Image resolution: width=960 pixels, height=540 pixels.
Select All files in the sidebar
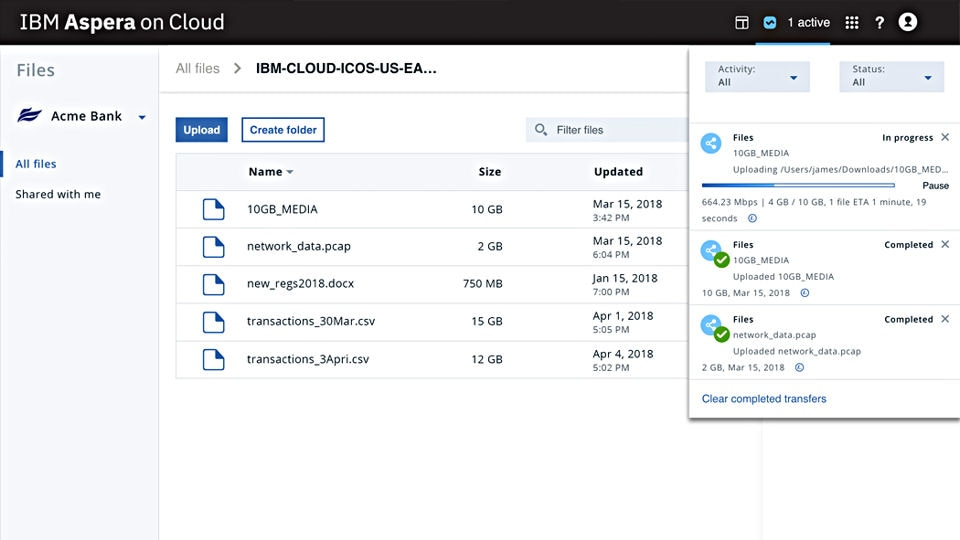click(36, 164)
